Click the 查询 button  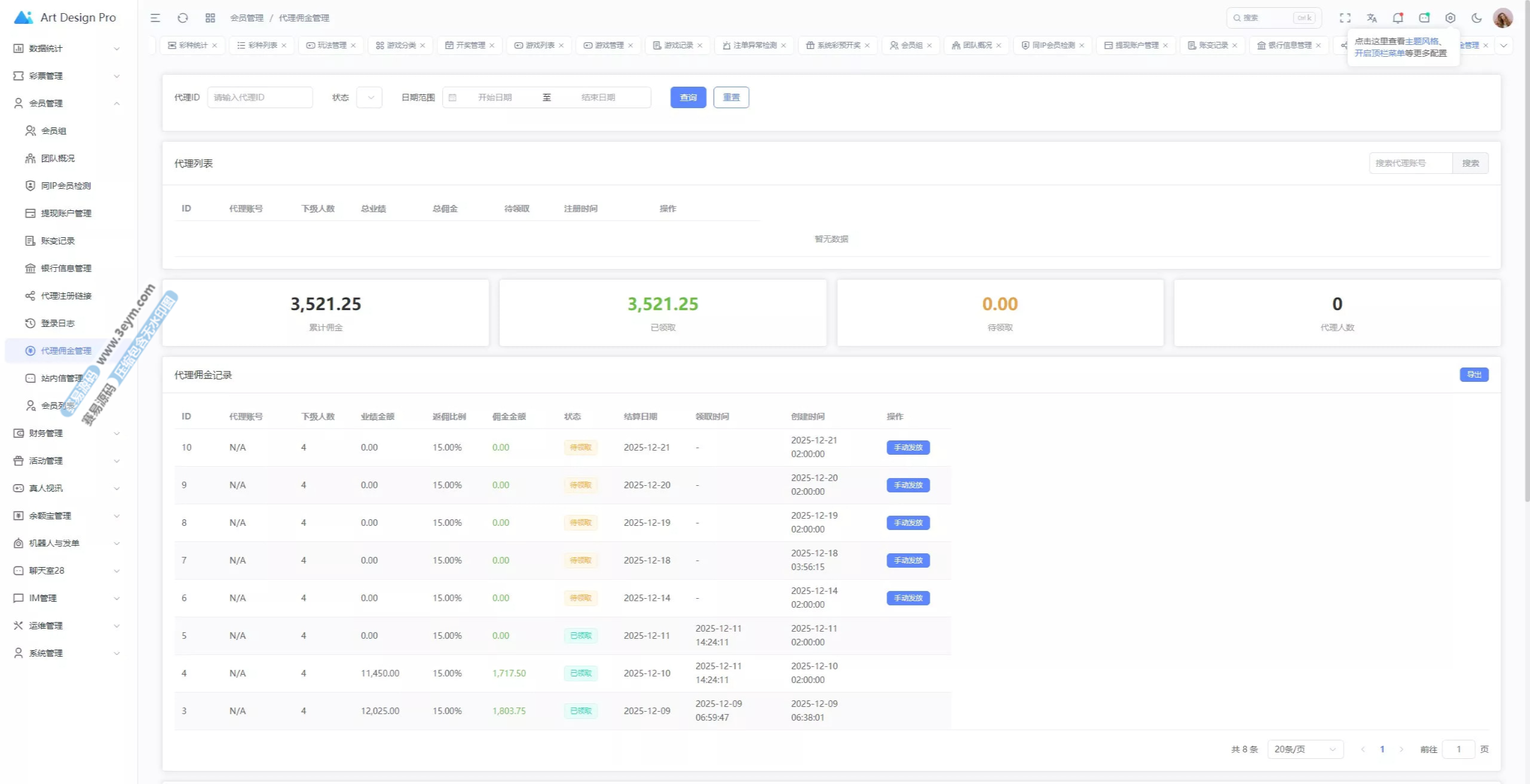(688, 97)
